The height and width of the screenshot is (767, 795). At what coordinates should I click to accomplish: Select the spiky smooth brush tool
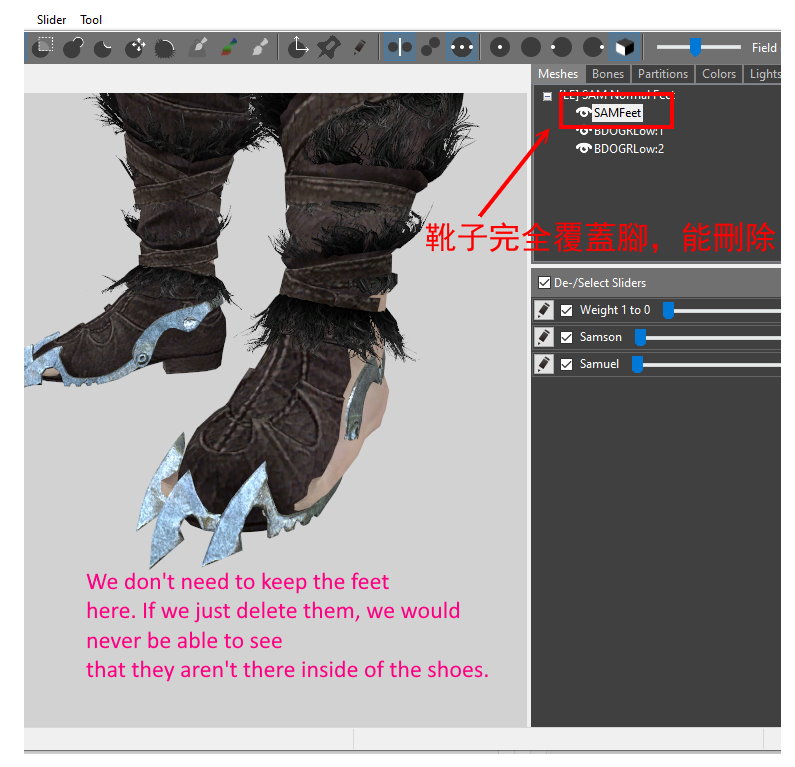click(x=165, y=47)
